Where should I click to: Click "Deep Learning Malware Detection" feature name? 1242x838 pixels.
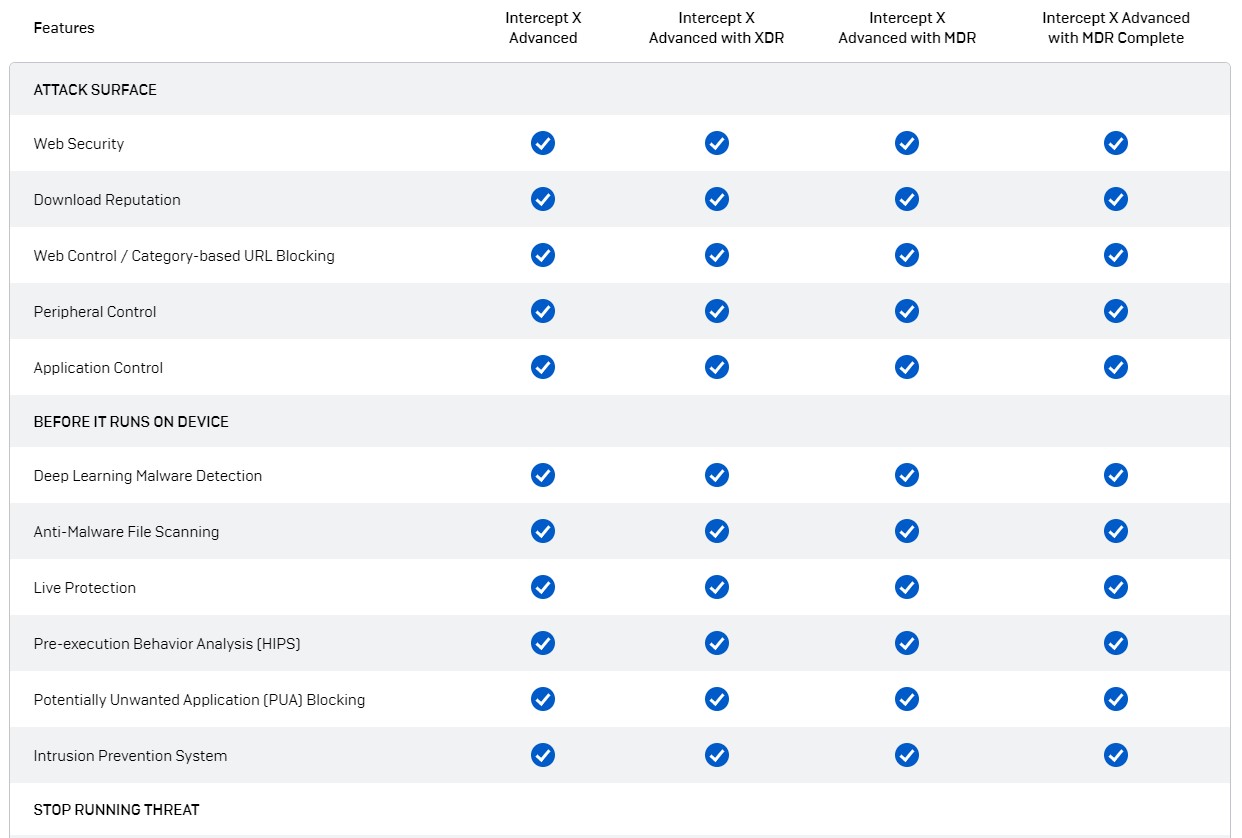coord(148,476)
